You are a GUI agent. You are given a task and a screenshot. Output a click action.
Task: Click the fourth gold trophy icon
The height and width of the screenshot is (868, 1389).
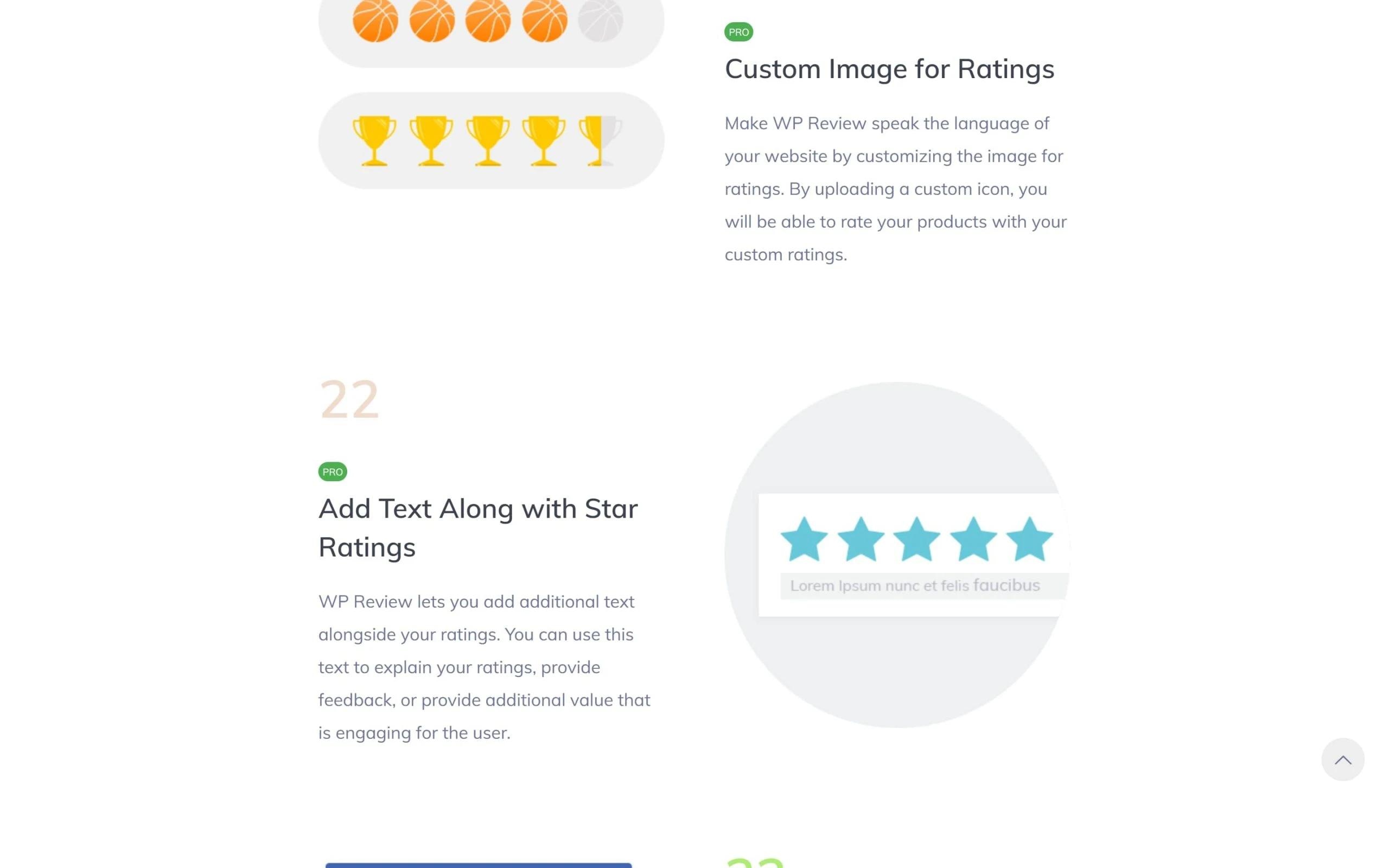tap(544, 141)
